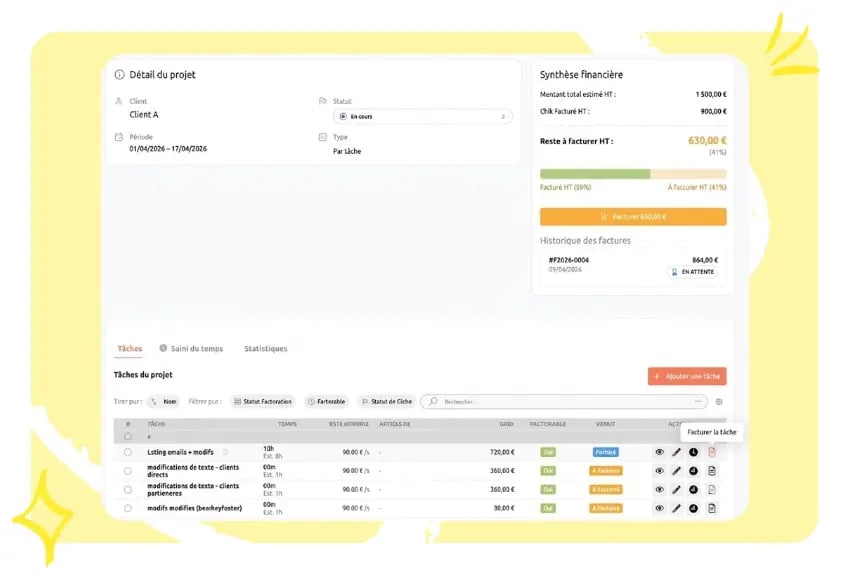Image resolution: width=850 pixels, height=575 pixels.
Task: Open table settings gear beside search bar
Action: point(718,402)
